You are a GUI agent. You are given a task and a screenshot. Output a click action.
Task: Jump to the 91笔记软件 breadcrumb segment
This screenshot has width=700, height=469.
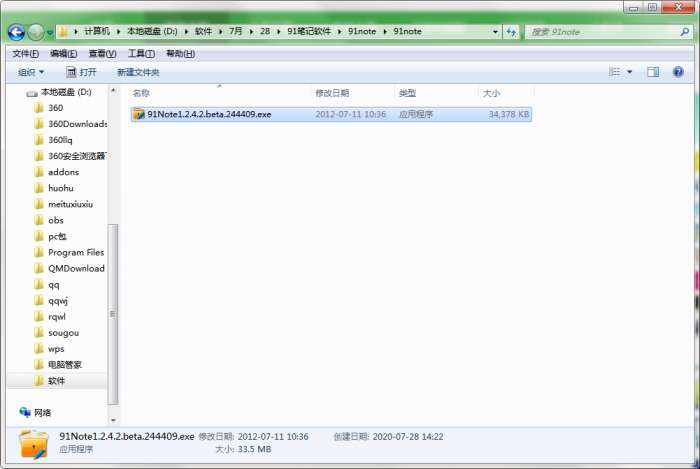(309, 31)
